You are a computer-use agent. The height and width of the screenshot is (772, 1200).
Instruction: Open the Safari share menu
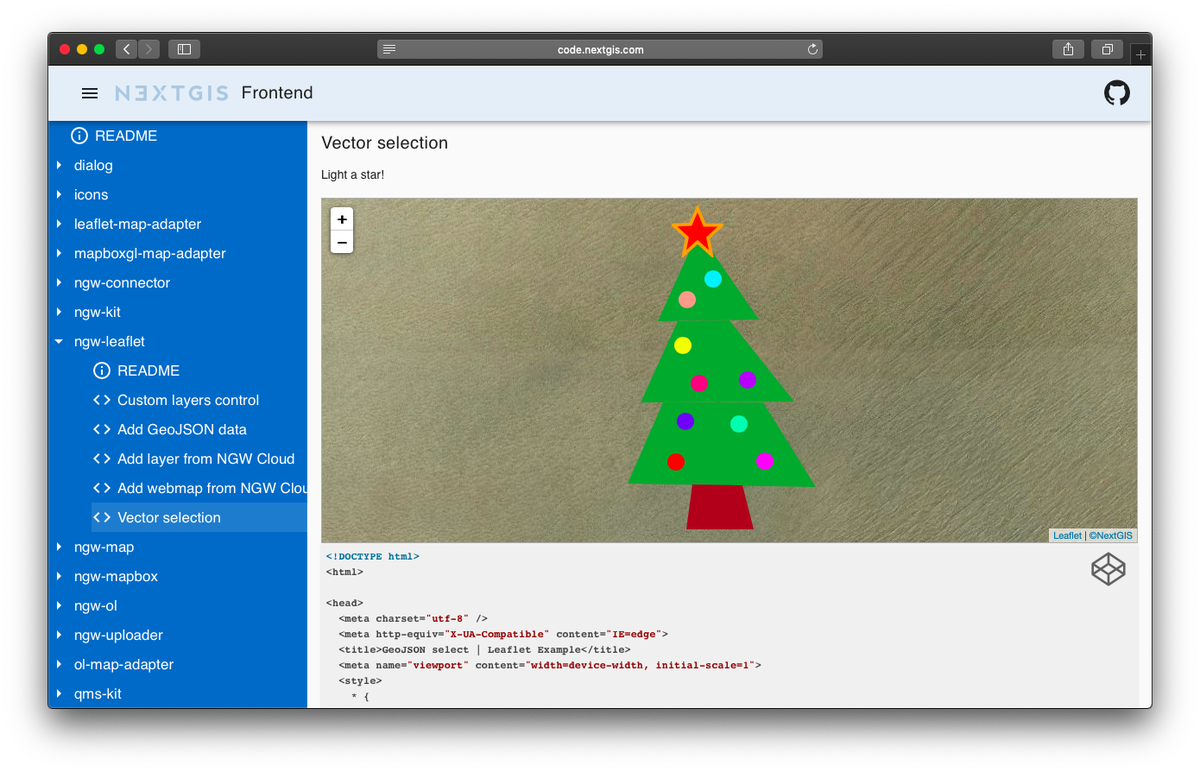[x=1069, y=49]
